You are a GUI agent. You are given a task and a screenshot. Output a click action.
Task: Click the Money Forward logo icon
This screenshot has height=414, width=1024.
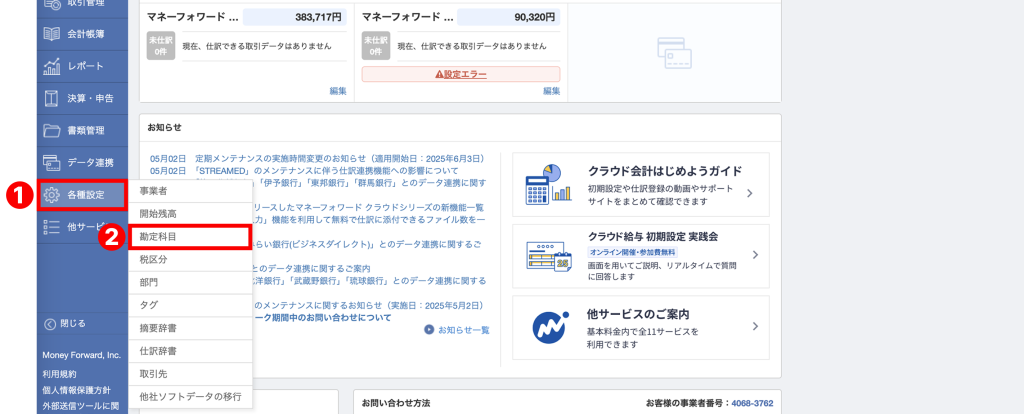tap(549, 327)
